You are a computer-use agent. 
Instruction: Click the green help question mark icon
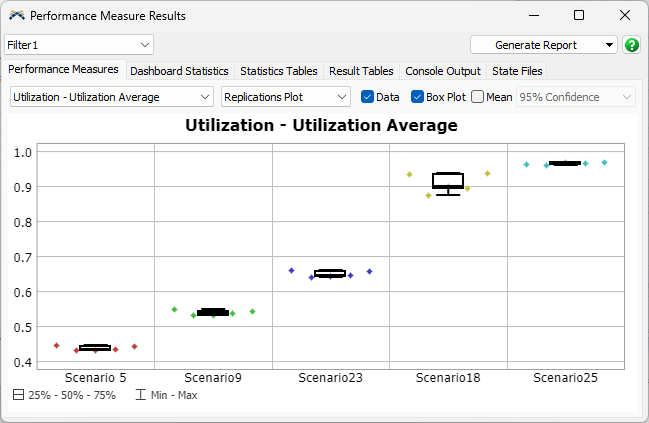click(632, 45)
